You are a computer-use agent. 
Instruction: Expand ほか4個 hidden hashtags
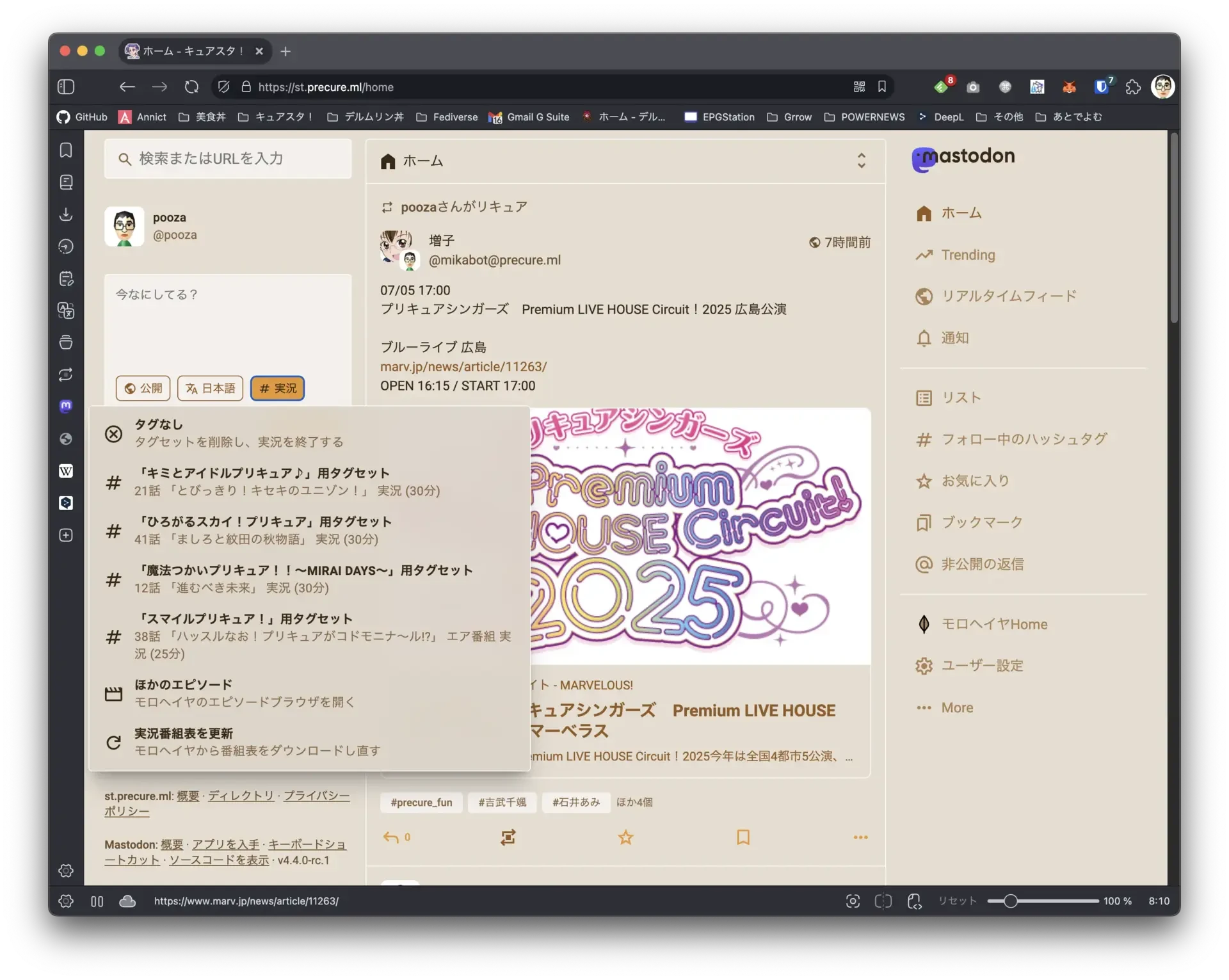pyautogui.click(x=634, y=802)
